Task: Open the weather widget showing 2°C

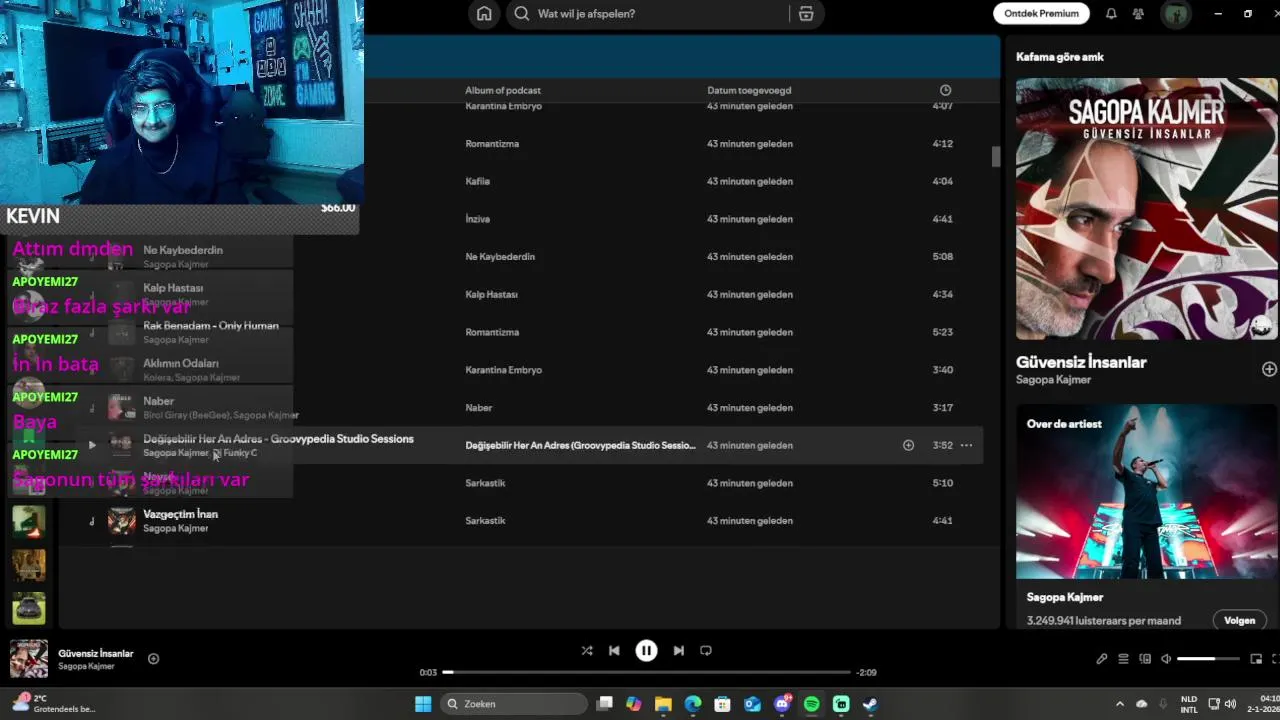Action: (53, 703)
